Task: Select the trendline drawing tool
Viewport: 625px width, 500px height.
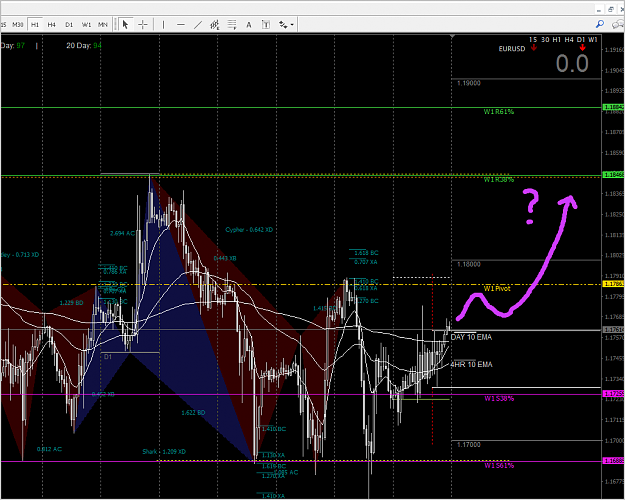Action: pos(198,25)
